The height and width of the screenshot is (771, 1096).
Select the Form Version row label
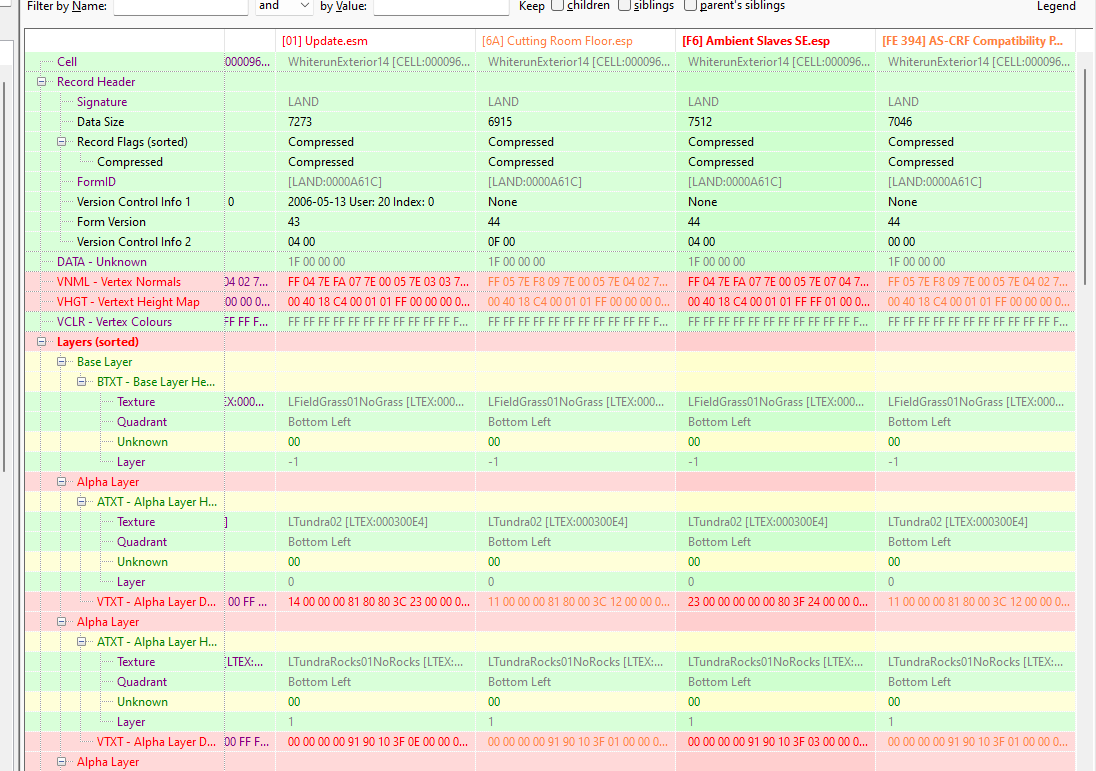(111, 222)
